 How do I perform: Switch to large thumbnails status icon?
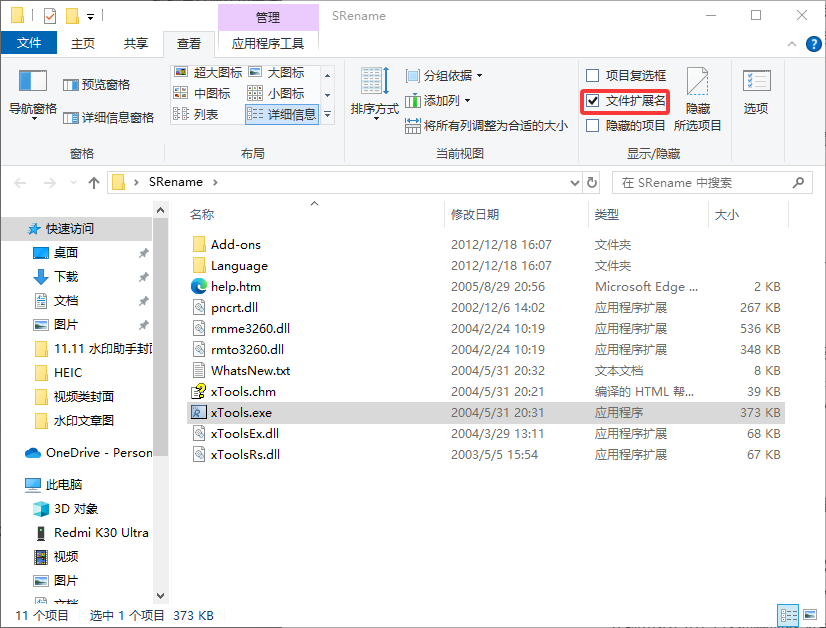(x=810, y=615)
